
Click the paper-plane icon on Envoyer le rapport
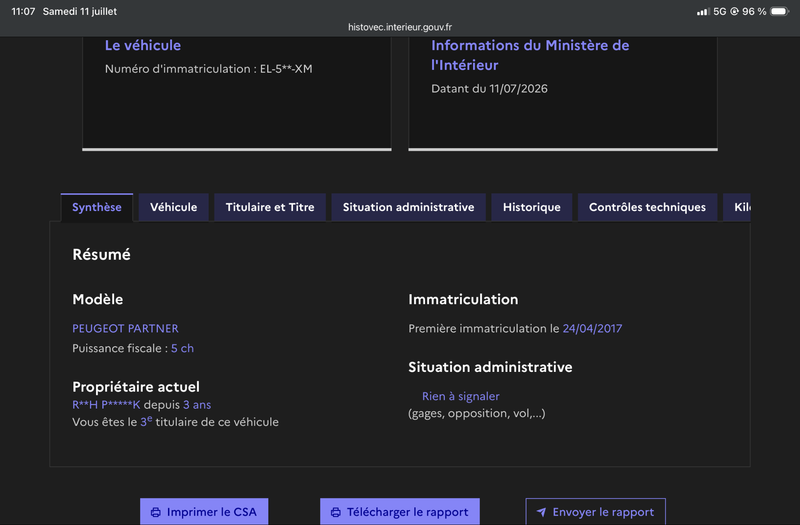pos(541,512)
